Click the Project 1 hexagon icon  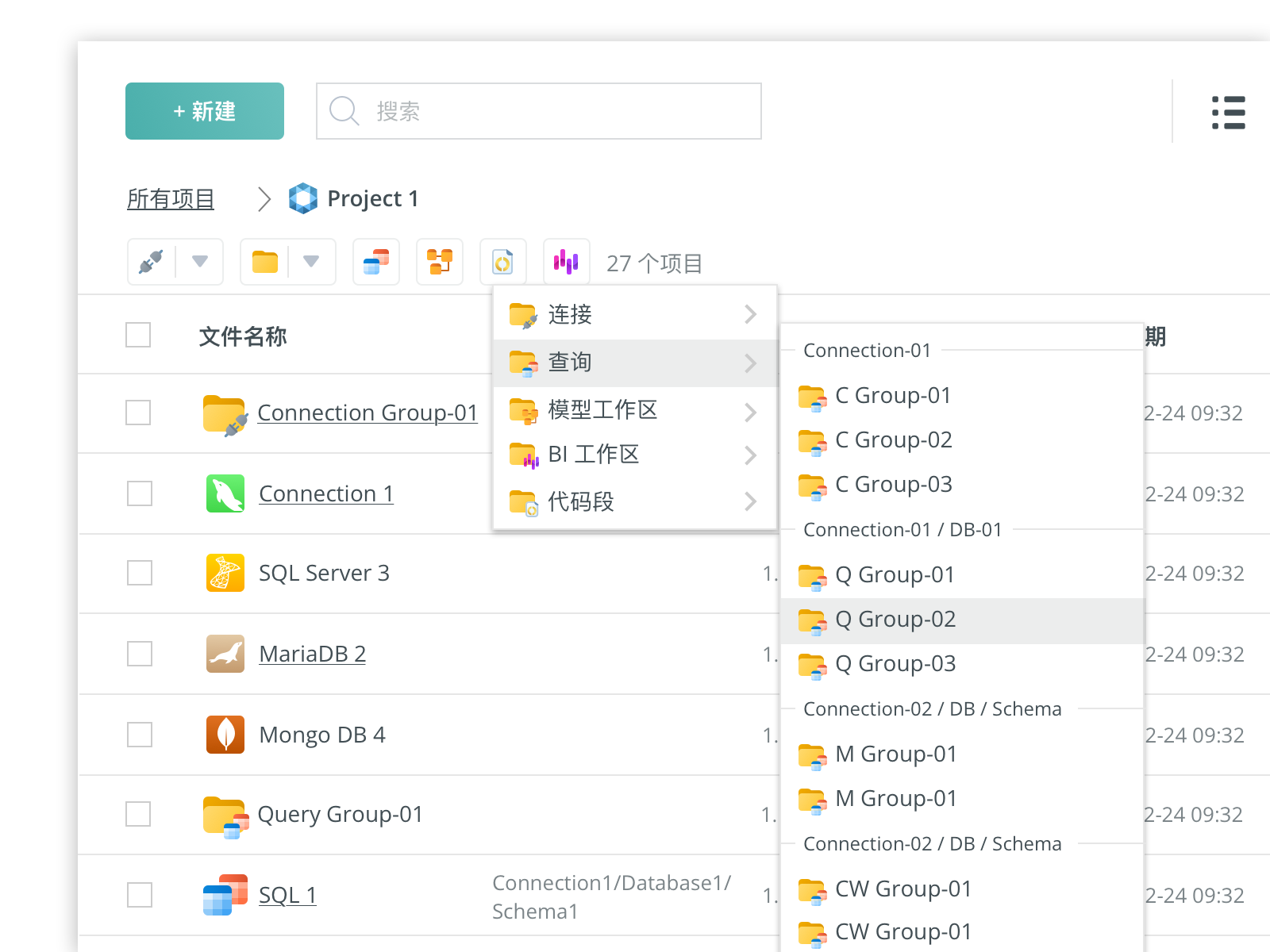click(302, 198)
